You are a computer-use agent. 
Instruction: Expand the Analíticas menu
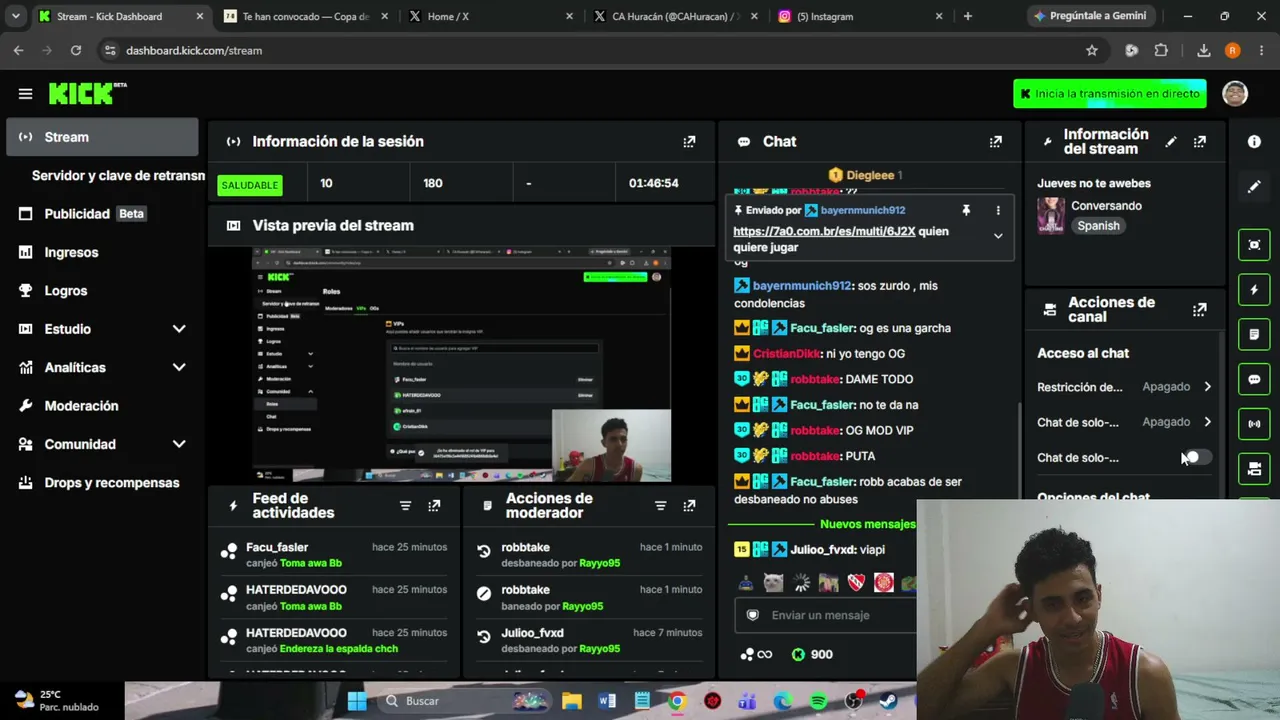click(179, 367)
